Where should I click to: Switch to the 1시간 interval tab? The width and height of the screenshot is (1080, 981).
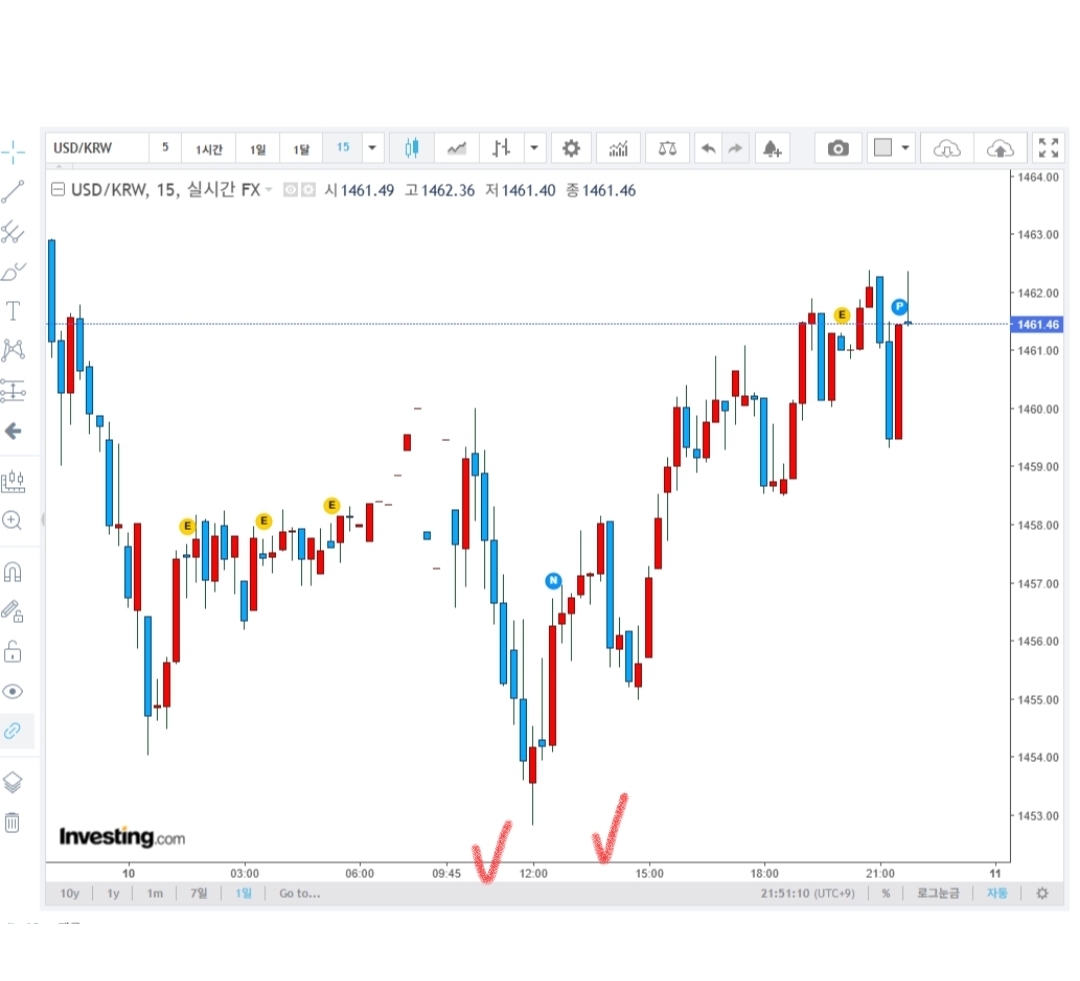click(x=208, y=148)
